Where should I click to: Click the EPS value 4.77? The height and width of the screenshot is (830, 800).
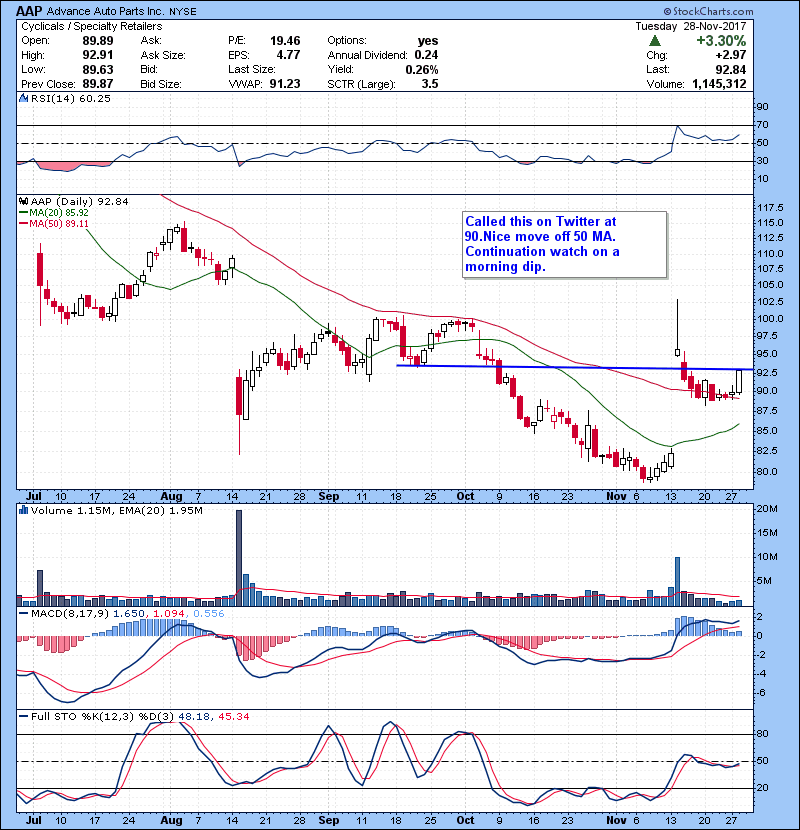[288, 55]
